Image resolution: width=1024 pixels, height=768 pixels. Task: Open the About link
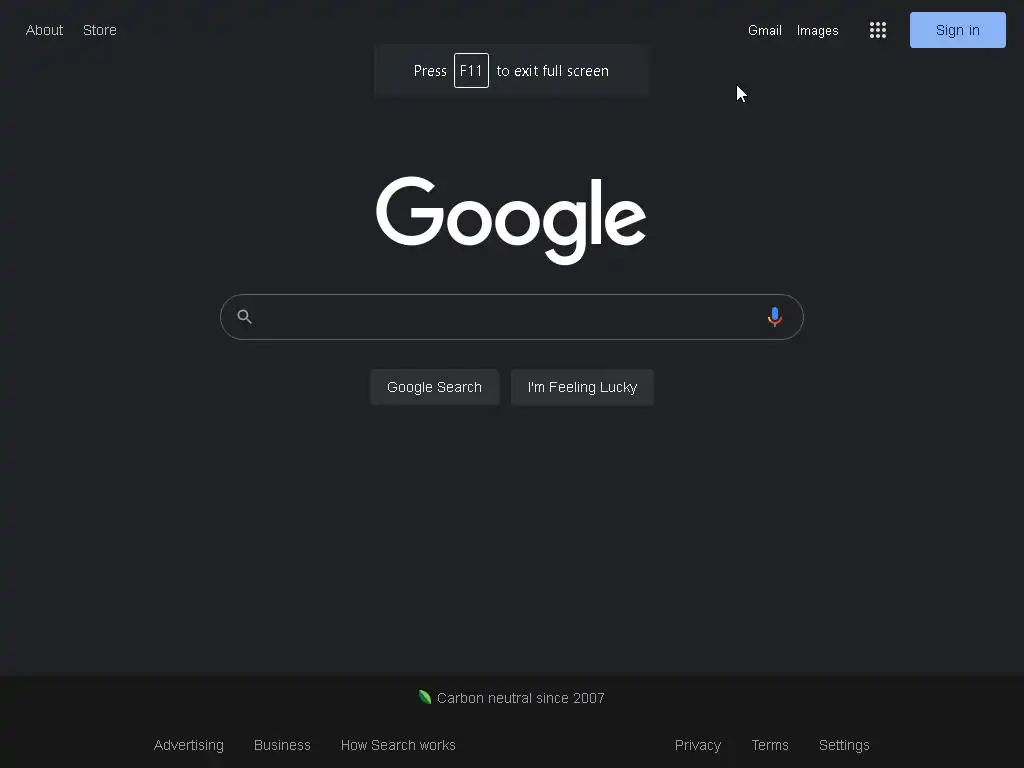[x=44, y=30]
